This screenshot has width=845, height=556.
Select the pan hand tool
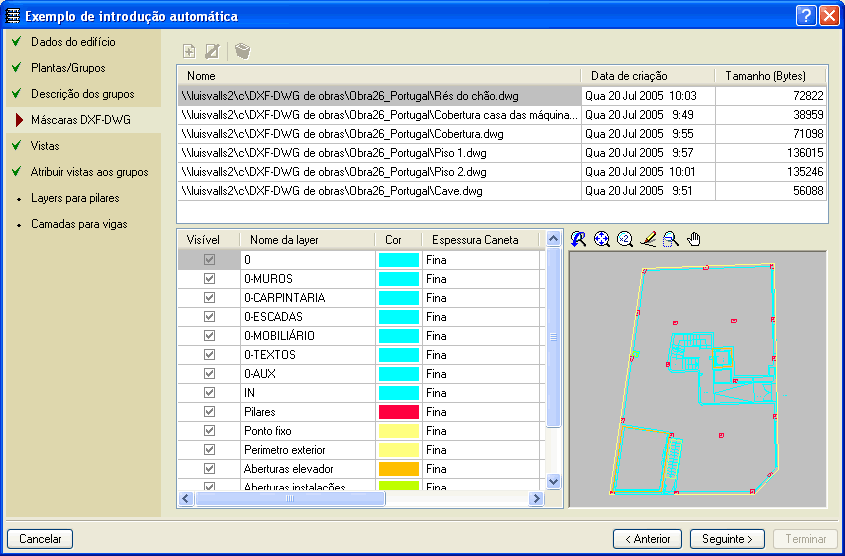pyautogui.click(x=694, y=239)
